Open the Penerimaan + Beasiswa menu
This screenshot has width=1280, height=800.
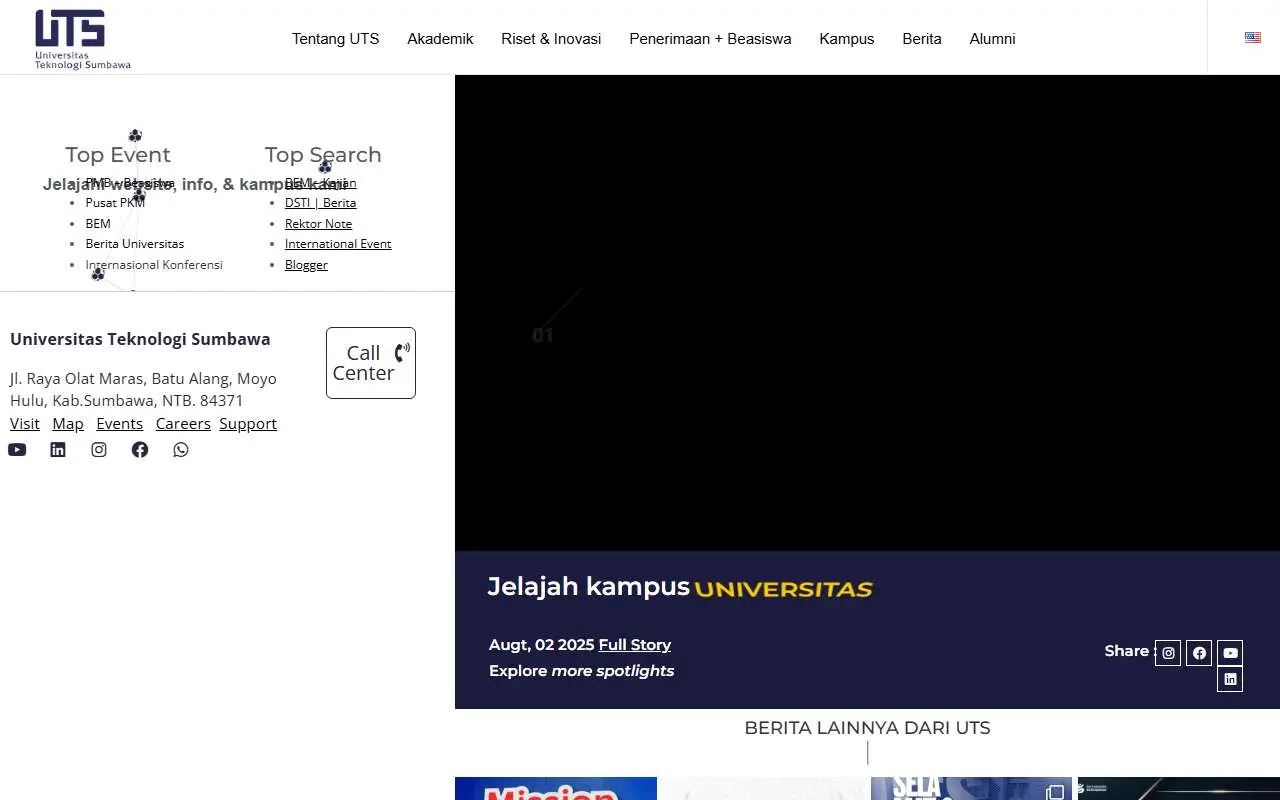pos(710,39)
